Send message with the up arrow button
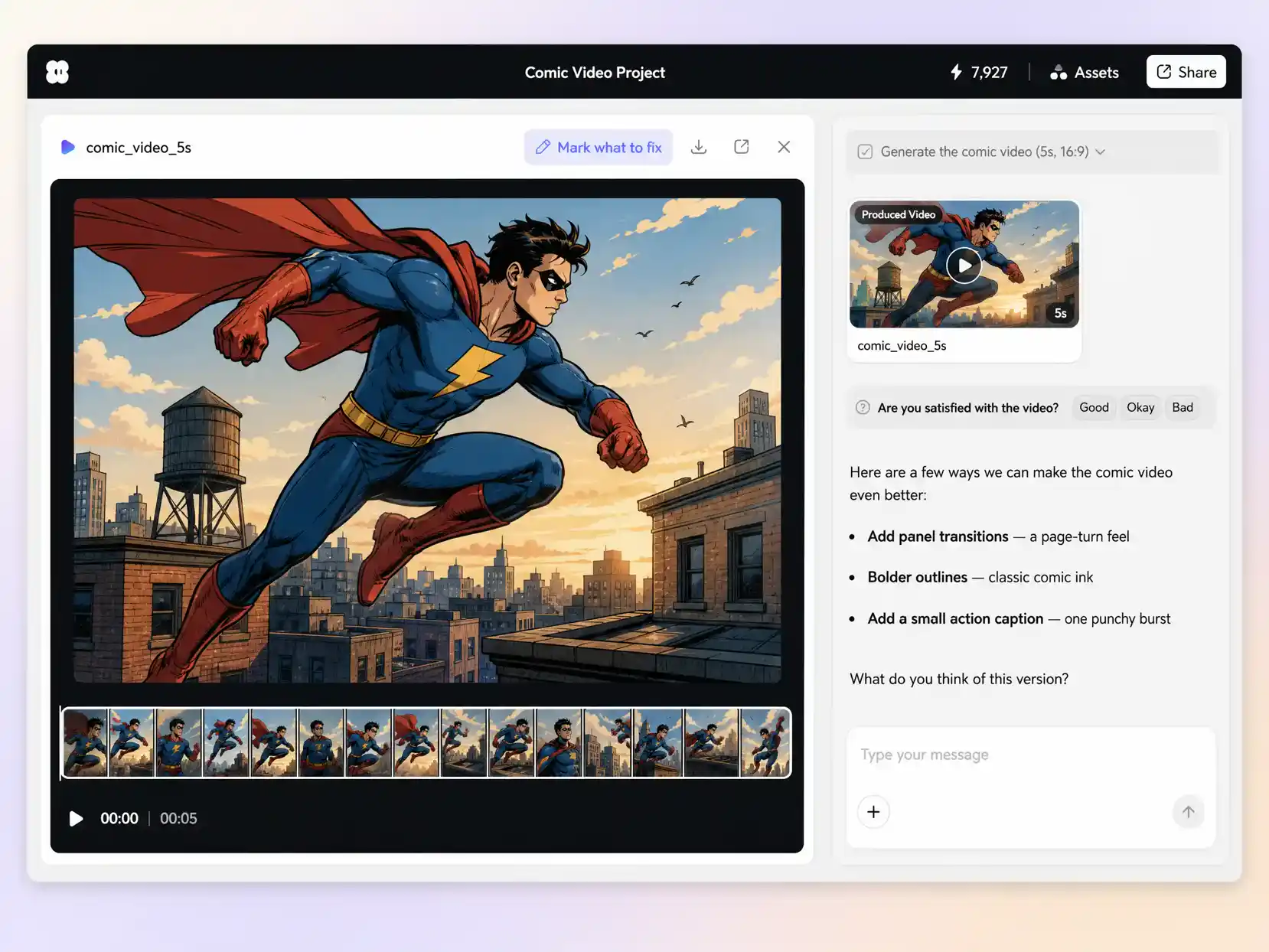The image size is (1269, 952). click(x=1188, y=812)
